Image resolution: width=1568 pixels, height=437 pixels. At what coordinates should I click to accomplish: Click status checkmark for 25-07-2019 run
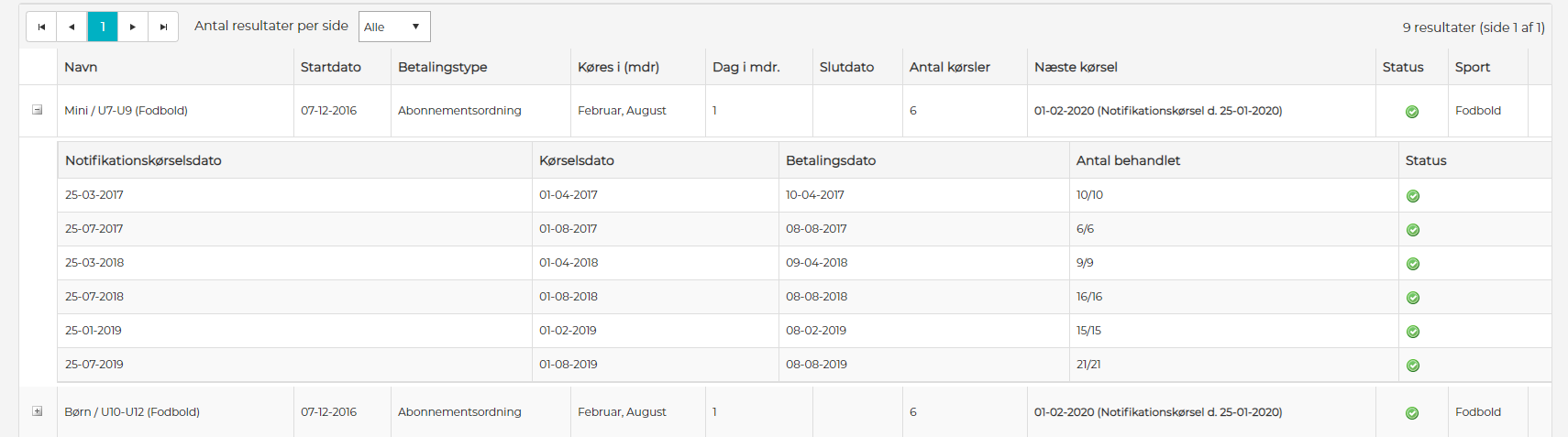1413,366
